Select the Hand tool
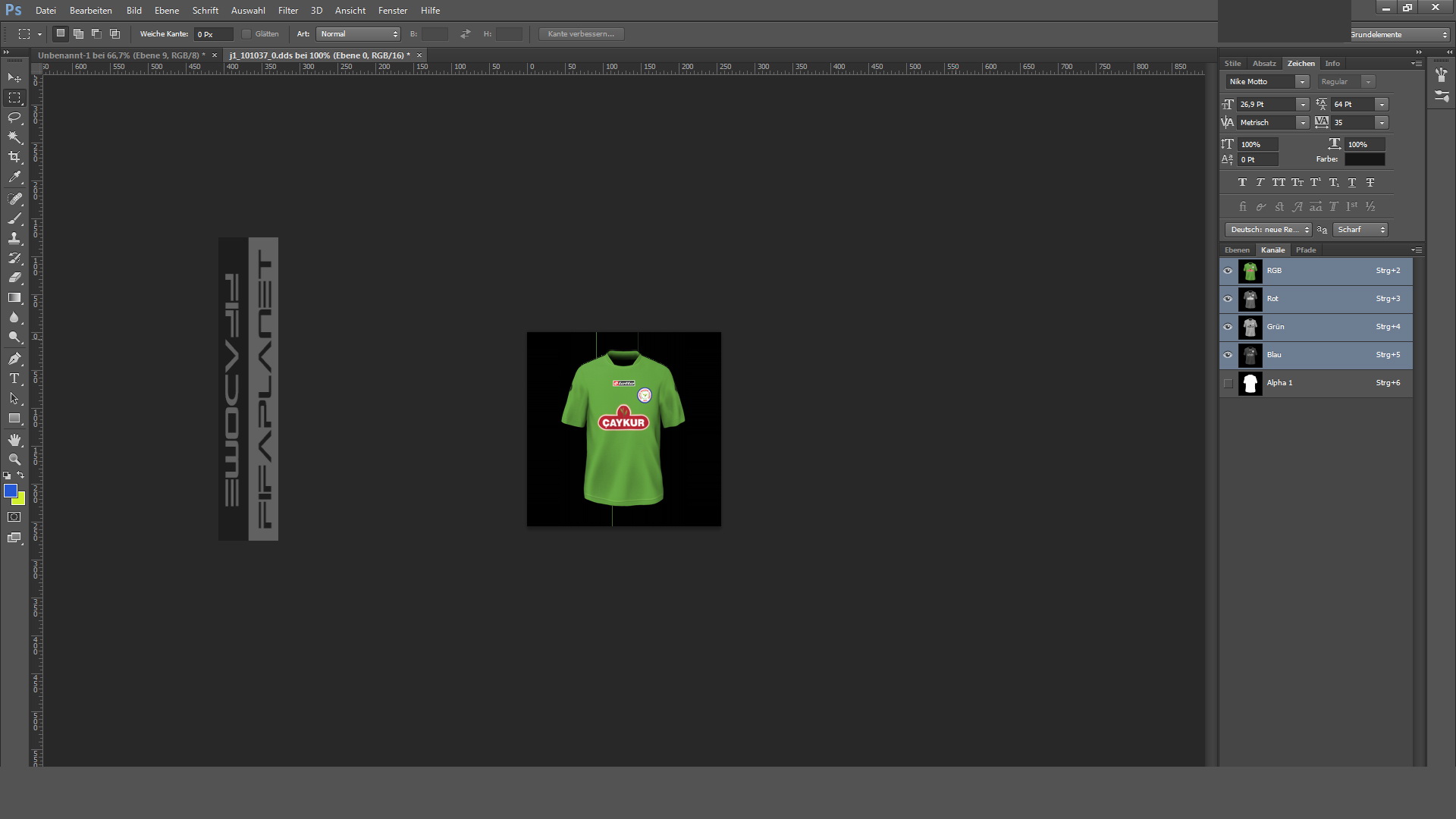 pos(14,440)
